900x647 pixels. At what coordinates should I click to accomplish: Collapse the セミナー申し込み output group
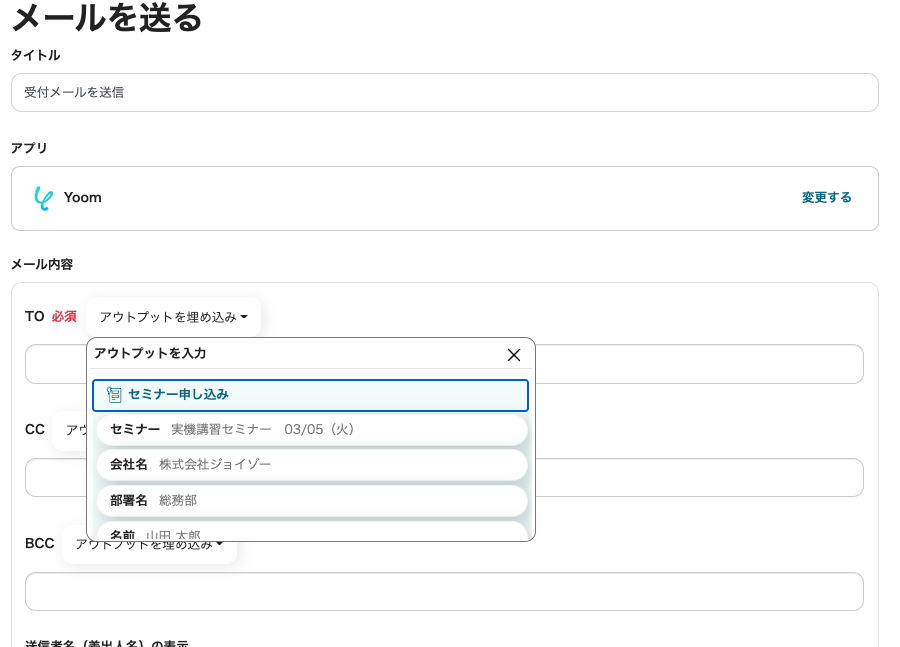click(310, 395)
